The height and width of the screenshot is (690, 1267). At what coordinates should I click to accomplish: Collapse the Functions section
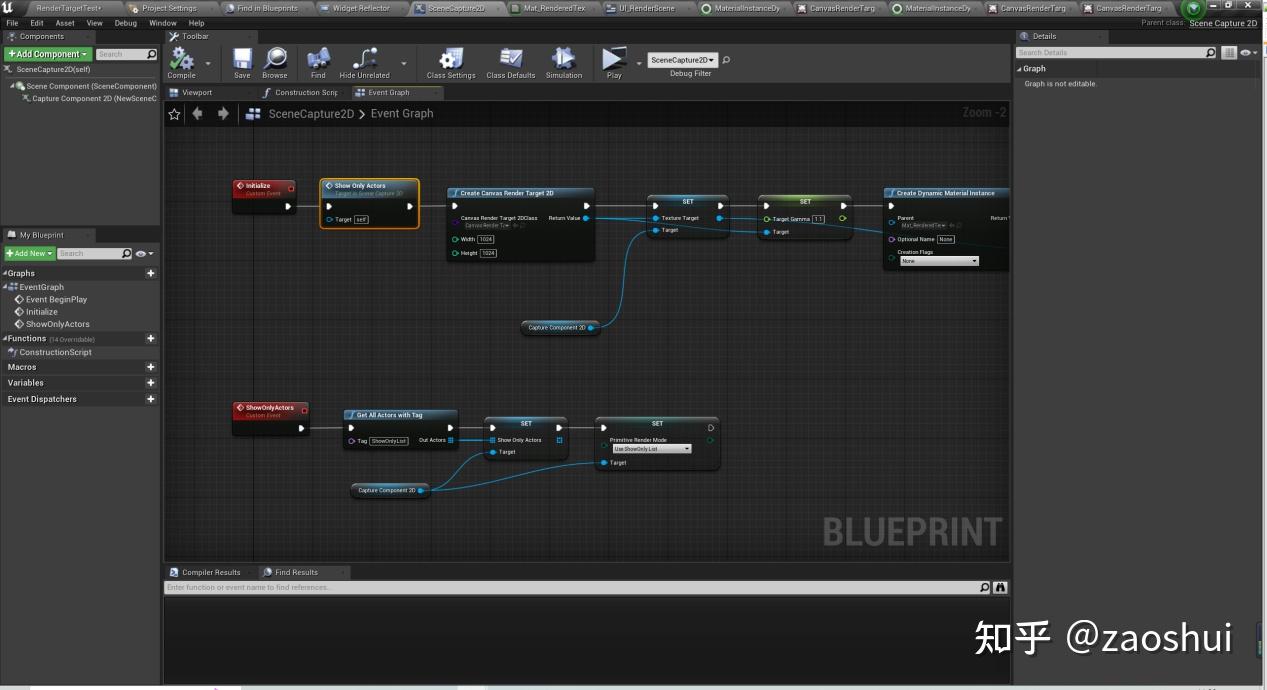click(x=5, y=339)
